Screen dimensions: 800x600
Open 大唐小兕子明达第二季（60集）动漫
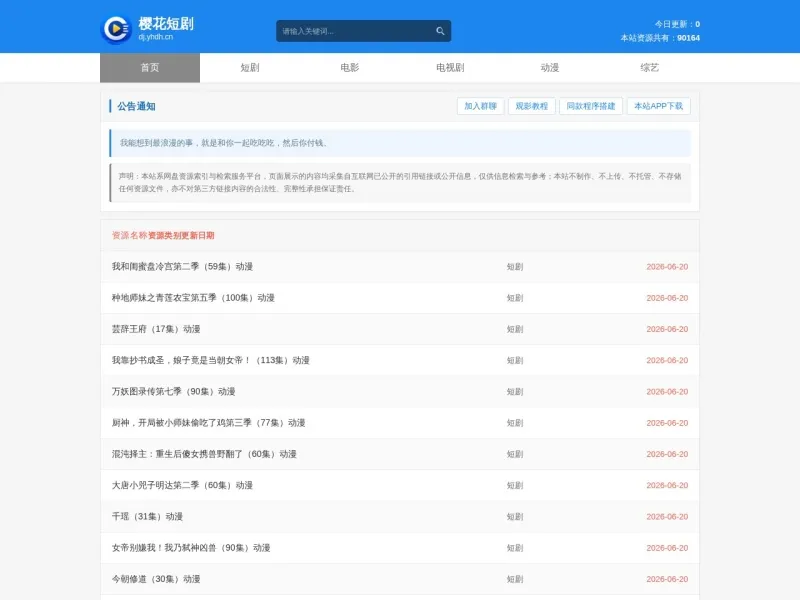(x=182, y=485)
